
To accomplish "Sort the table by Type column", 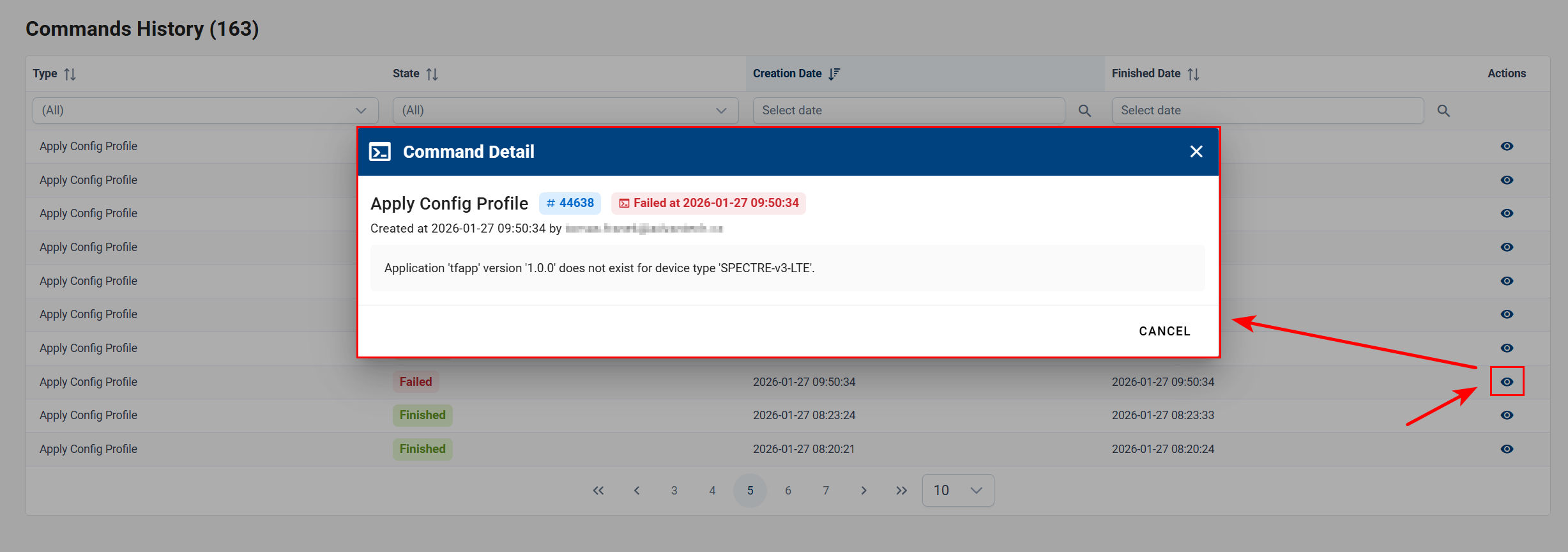I will click(70, 74).
